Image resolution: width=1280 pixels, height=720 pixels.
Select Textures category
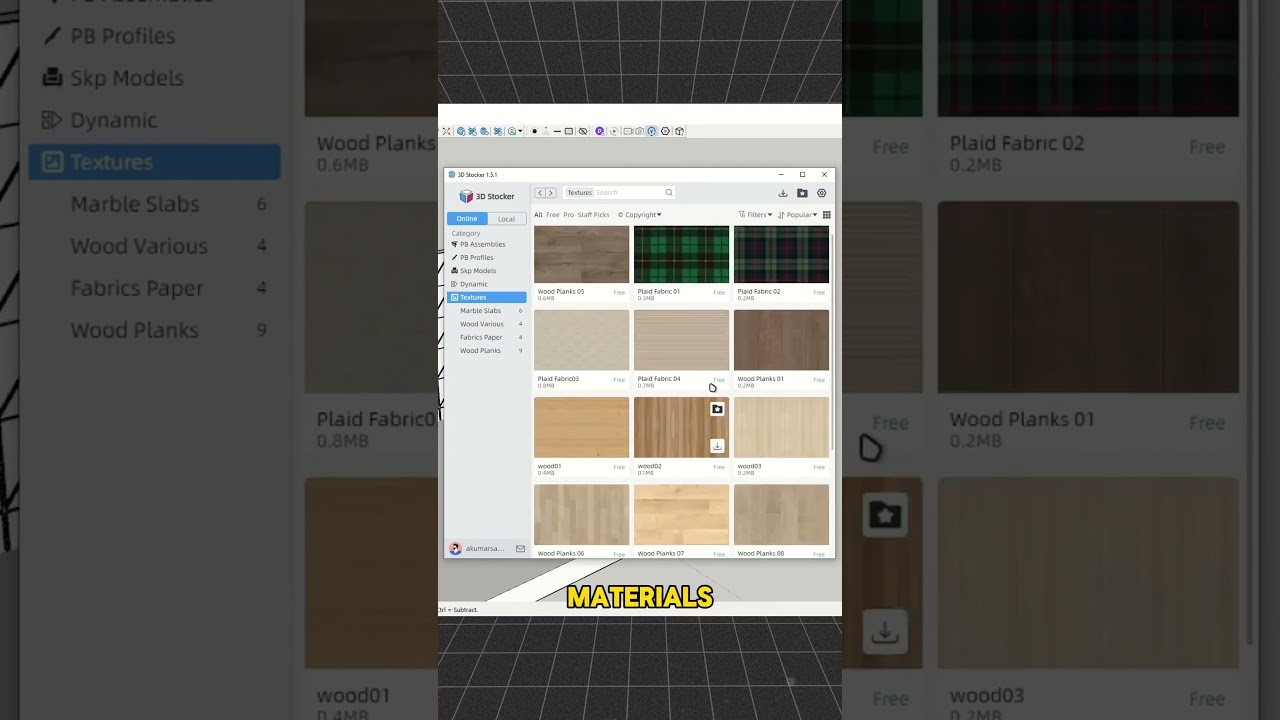click(487, 297)
